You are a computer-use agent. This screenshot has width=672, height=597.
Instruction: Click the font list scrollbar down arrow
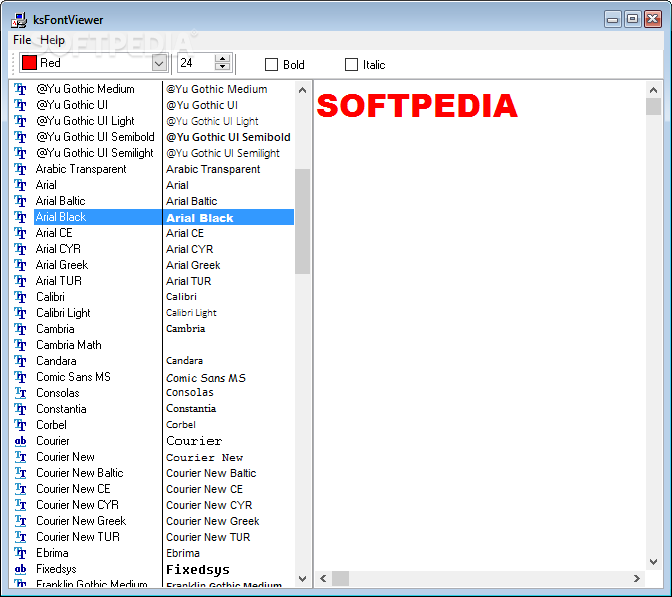[x=302, y=579]
